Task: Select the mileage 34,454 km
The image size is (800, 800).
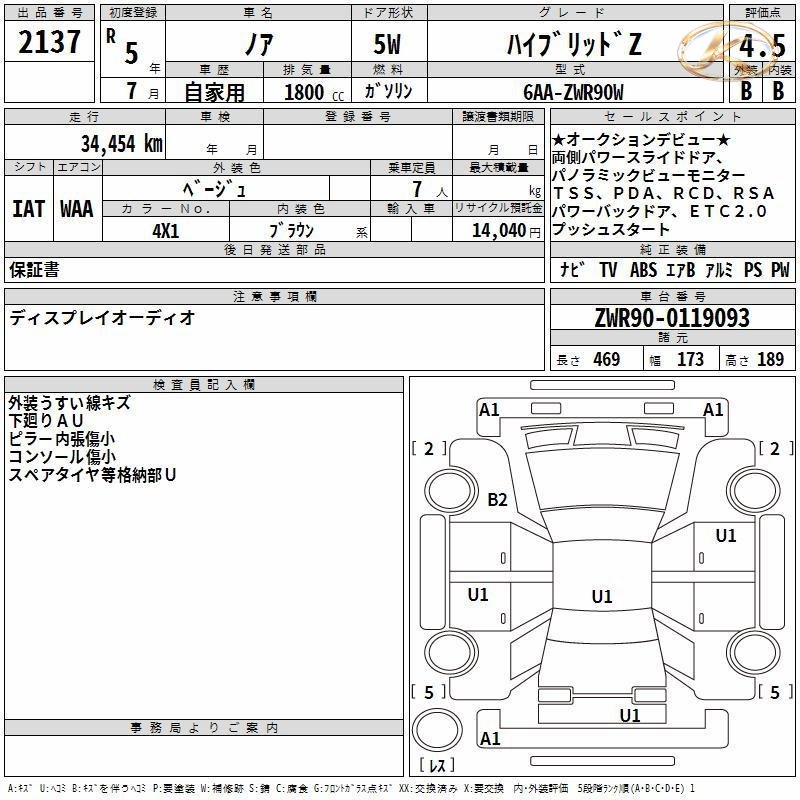Action: tap(121, 144)
